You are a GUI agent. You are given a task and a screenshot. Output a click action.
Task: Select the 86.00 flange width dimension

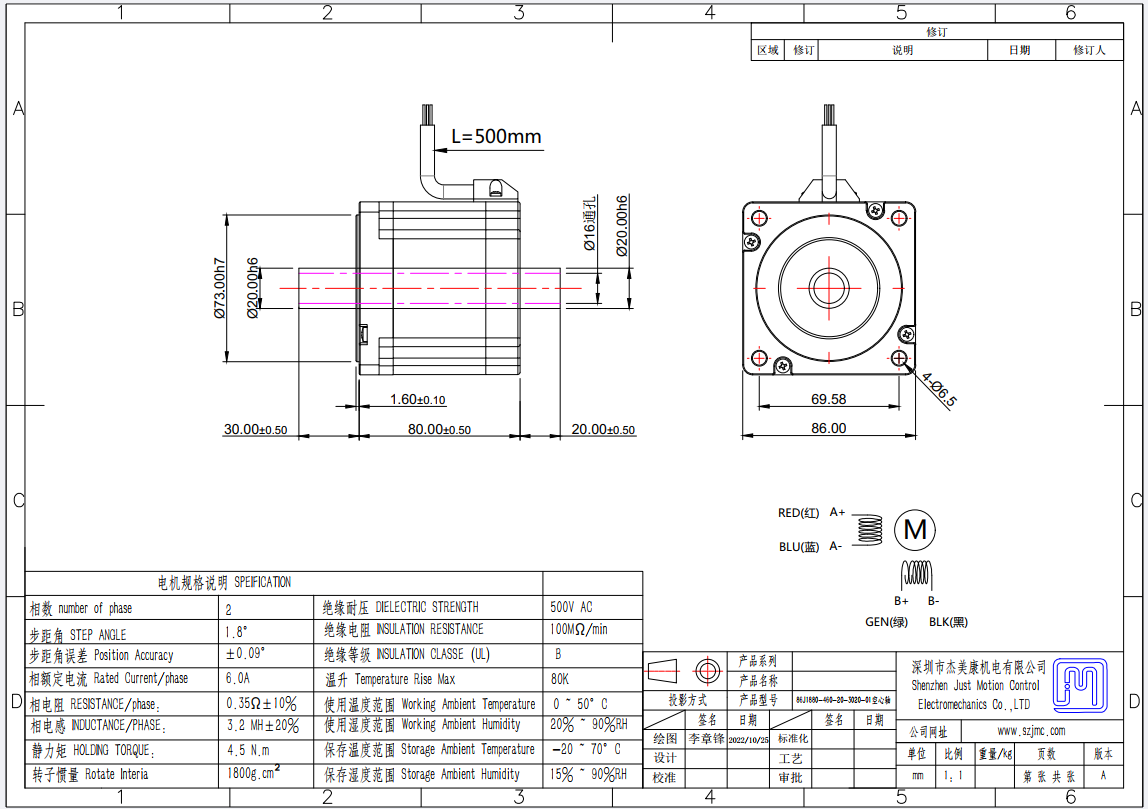828,428
